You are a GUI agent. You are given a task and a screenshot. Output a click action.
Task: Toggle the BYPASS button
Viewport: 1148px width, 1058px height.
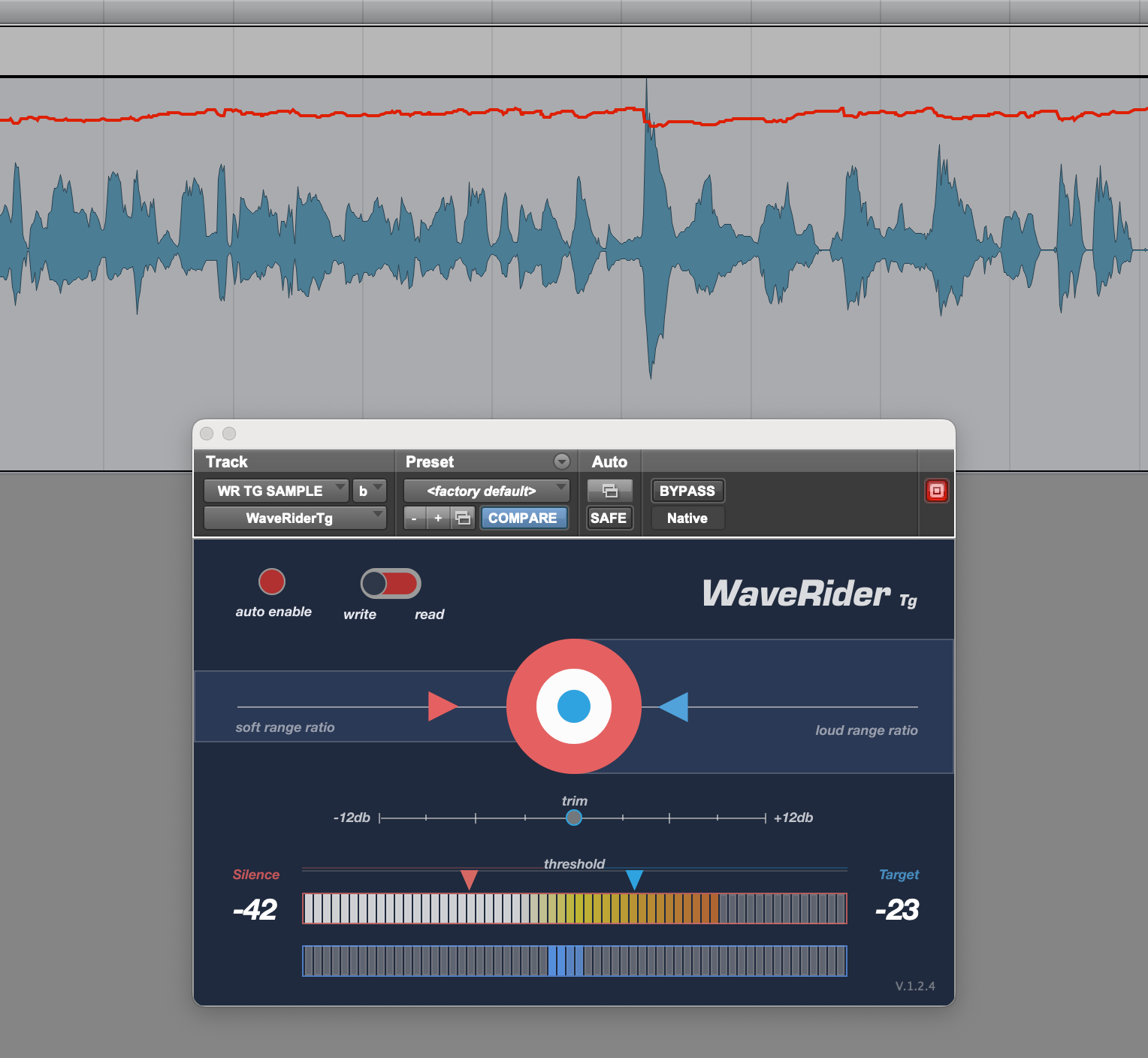[x=687, y=491]
